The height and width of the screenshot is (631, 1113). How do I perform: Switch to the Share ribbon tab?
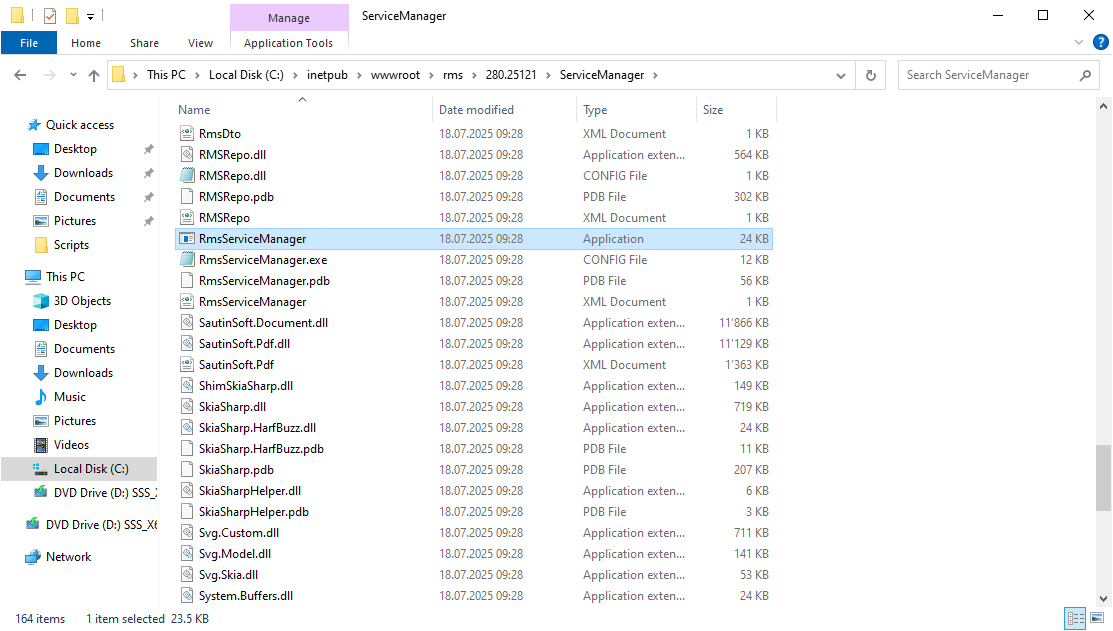144,43
